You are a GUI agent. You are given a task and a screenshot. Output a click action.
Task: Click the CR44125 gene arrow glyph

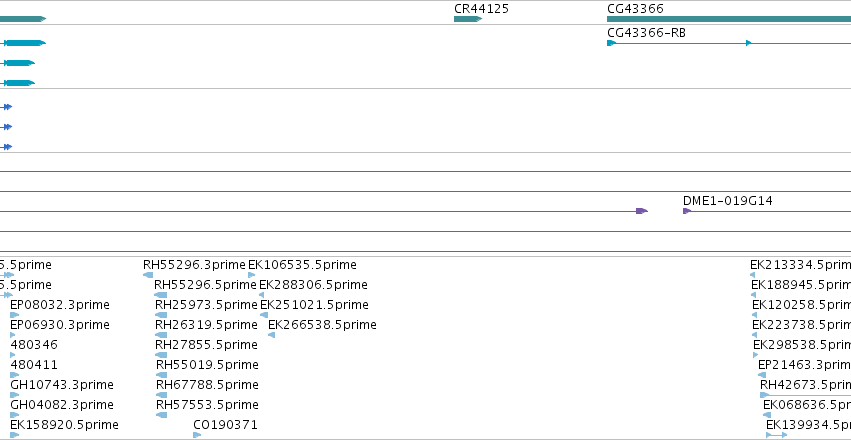click(468, 19)
